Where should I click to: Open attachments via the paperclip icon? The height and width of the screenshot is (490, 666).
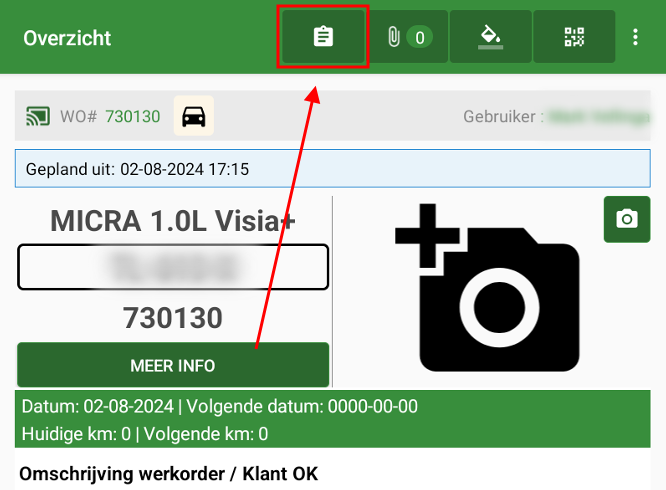click(x=393, y=38)
